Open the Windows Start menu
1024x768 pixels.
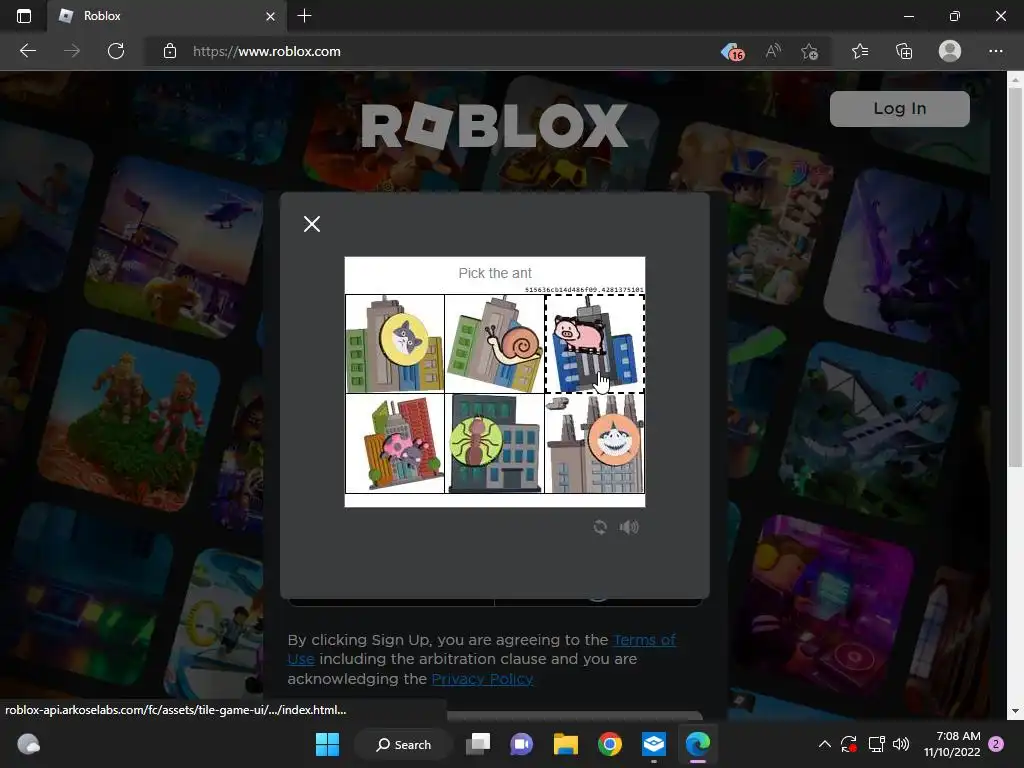(x=327, y=744)
